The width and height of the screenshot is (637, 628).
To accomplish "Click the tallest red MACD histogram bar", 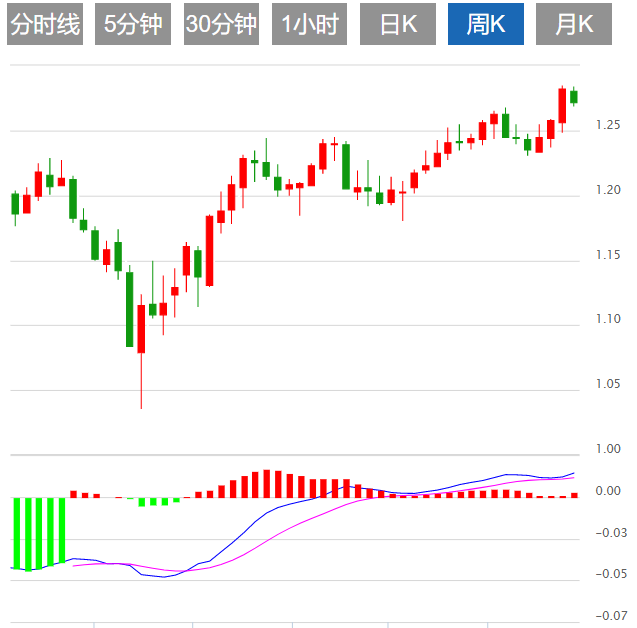I will 267,484.
